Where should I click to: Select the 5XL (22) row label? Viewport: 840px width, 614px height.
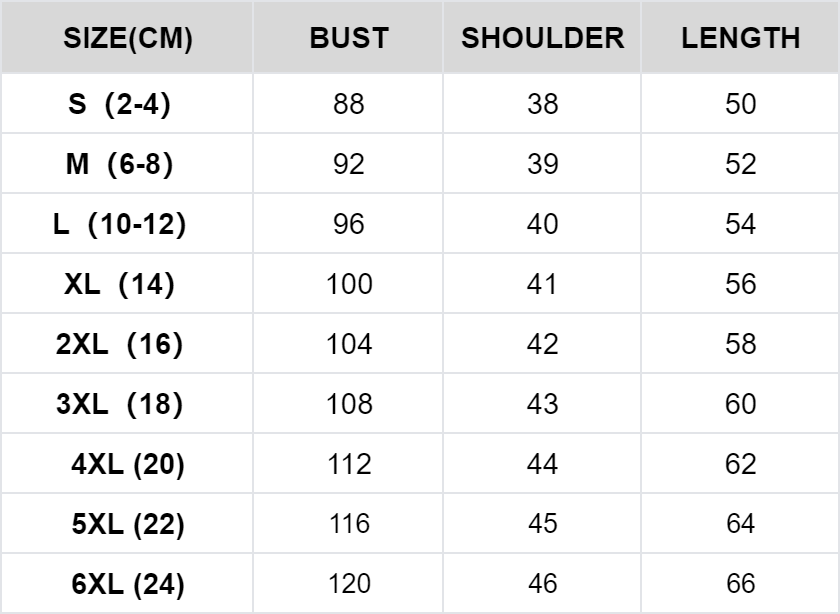(128, 524)
